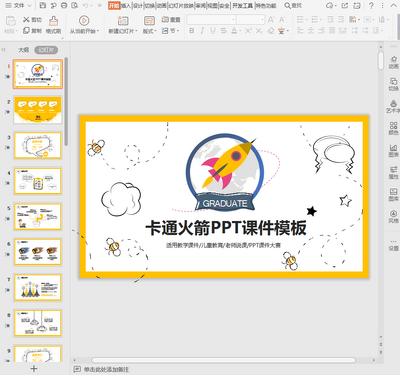Select slide 2 thumbnail
Screen dimensions: 400x375
38,110
